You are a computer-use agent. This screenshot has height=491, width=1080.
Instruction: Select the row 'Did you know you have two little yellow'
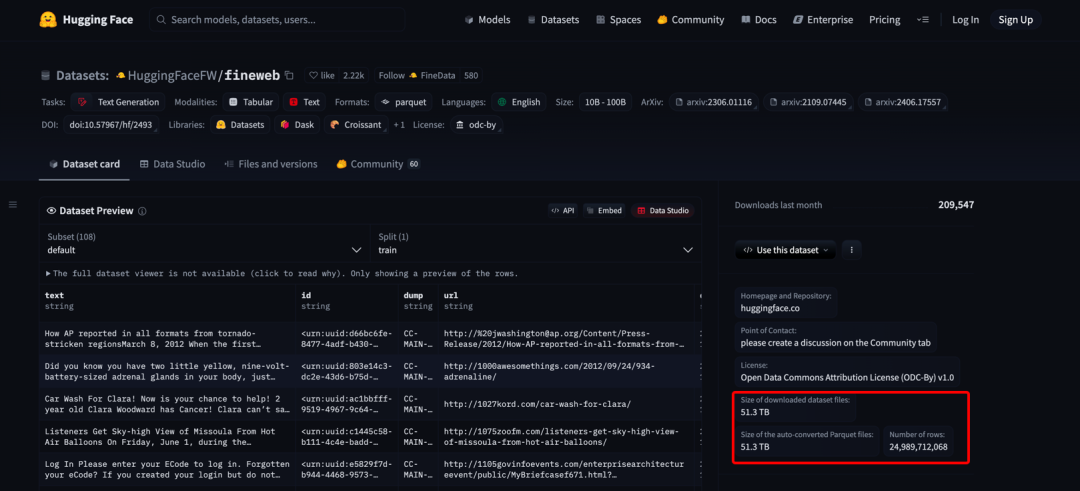370,371
